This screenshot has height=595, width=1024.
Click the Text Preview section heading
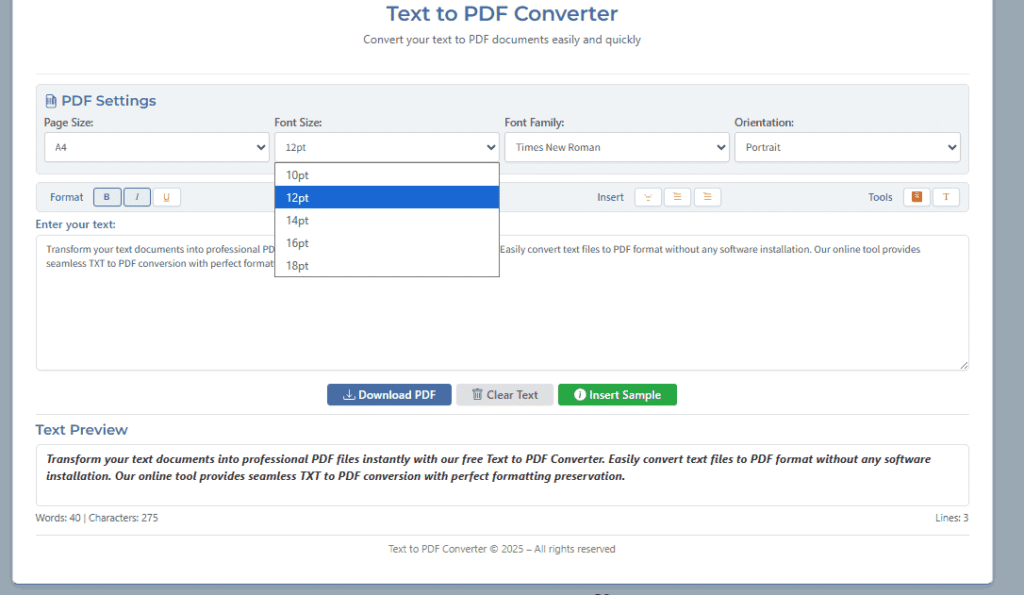tap(81, 429)
